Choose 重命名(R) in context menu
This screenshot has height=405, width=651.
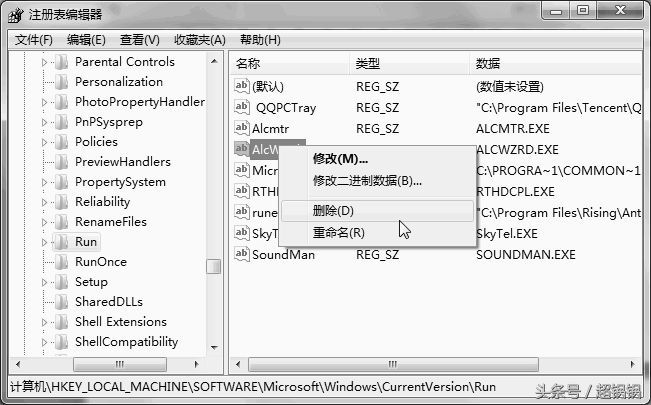[338, 233]
